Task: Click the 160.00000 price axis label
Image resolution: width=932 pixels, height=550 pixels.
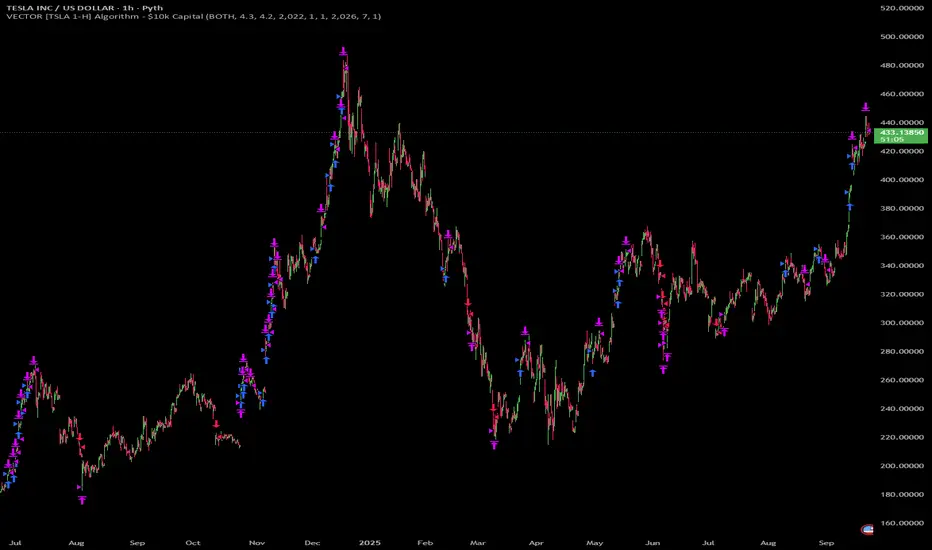Action: (902, 523)
